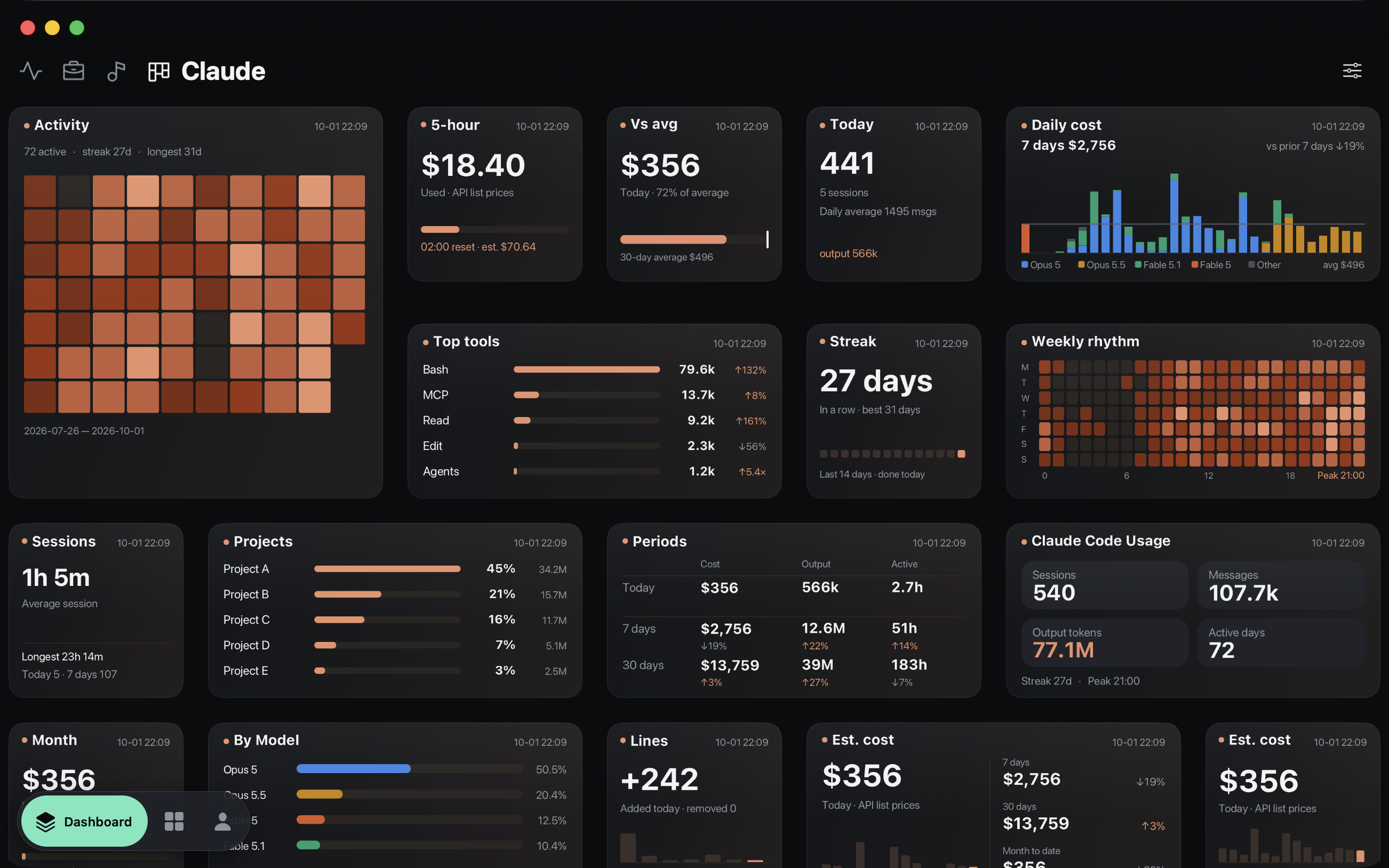Open the sliders settings icon

click(x=1352, y=71)
